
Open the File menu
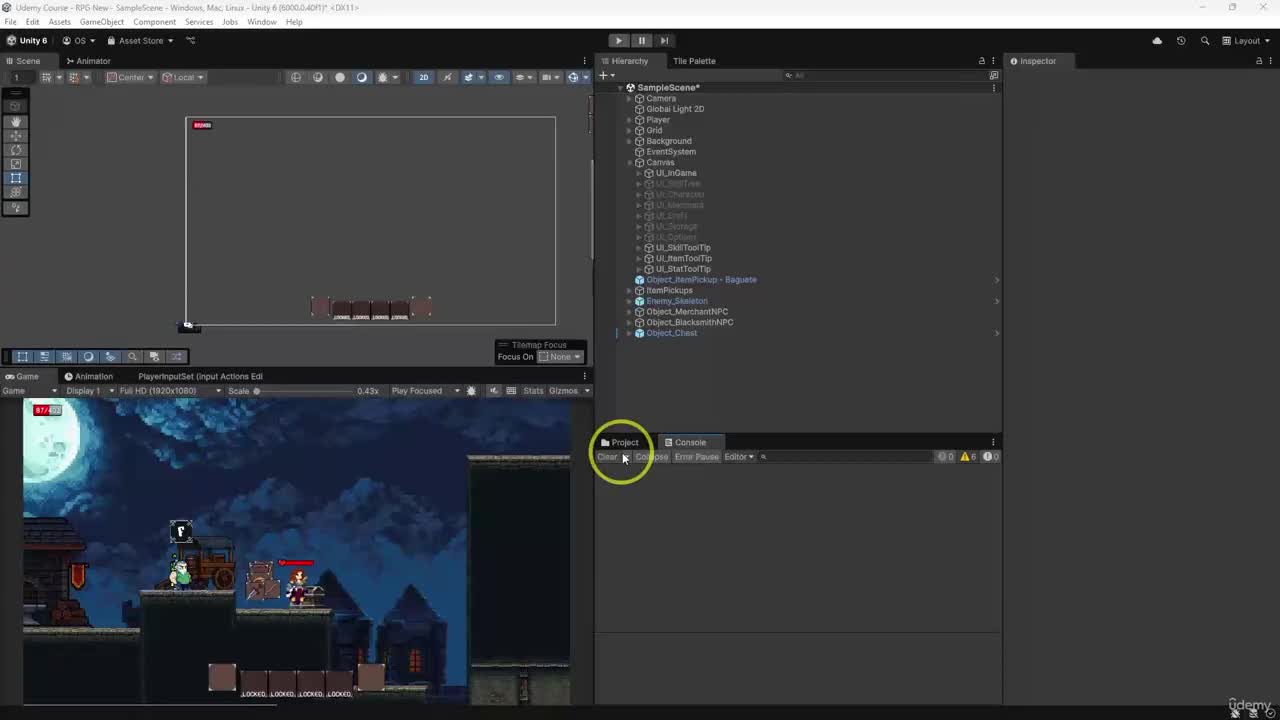pos(10,22)
